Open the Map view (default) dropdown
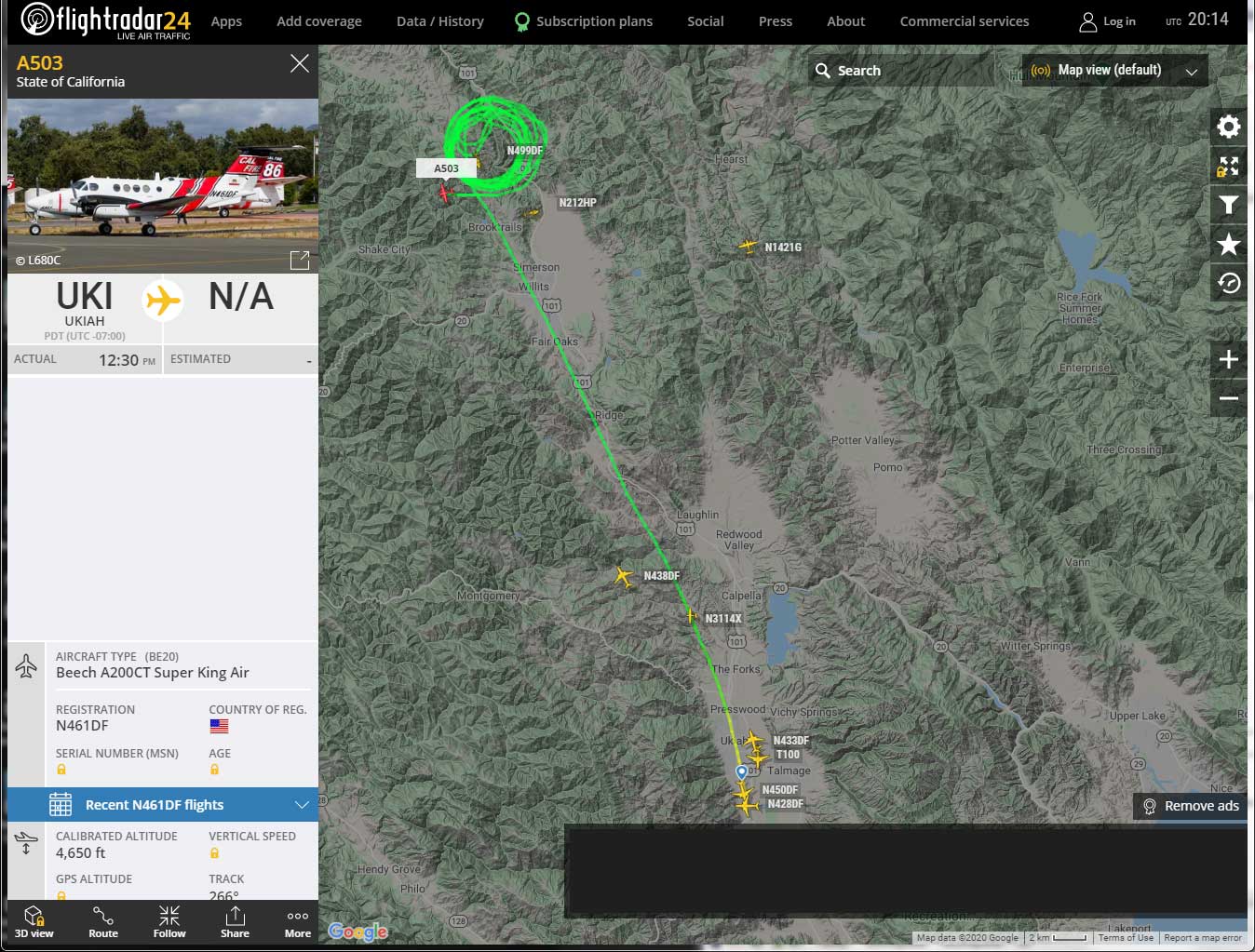 [x=1114, y=71]
